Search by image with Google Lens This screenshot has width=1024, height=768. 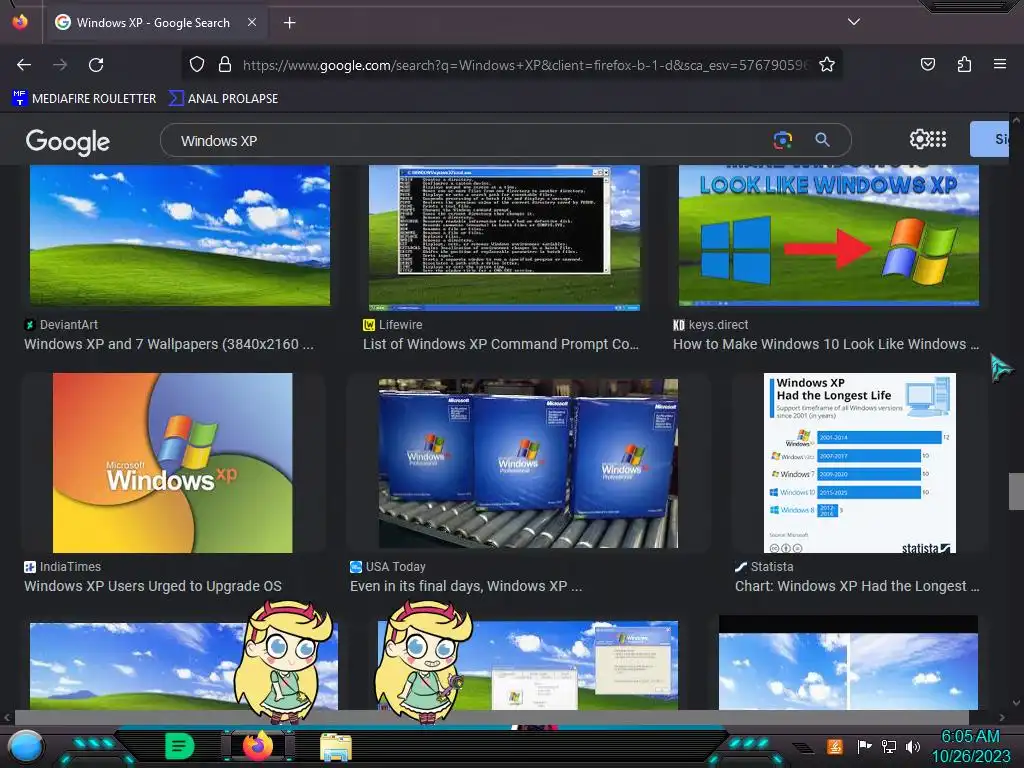pyautogui.click(x=782, y=139)
